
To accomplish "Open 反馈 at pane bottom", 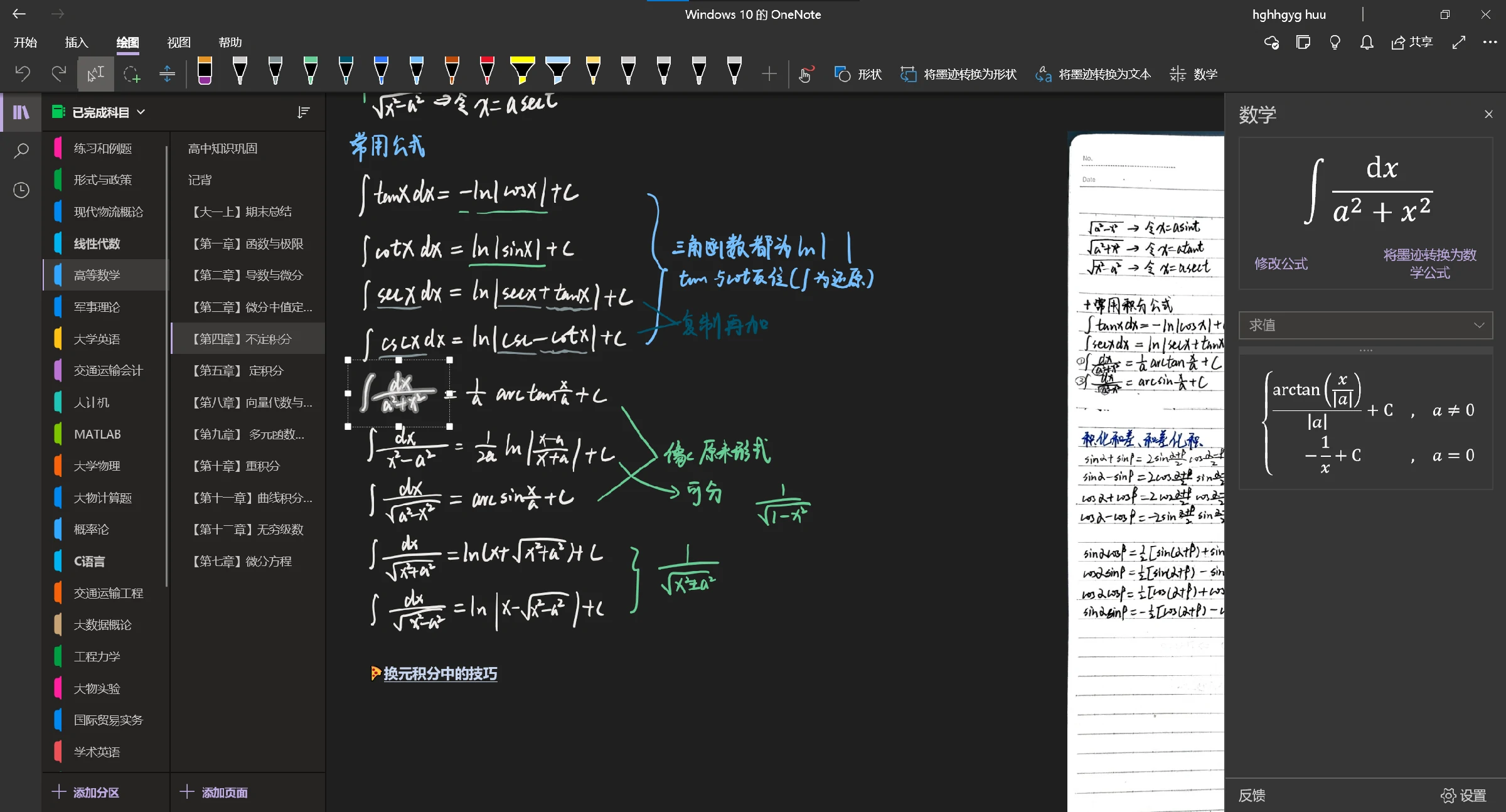I will point(1252,796).
